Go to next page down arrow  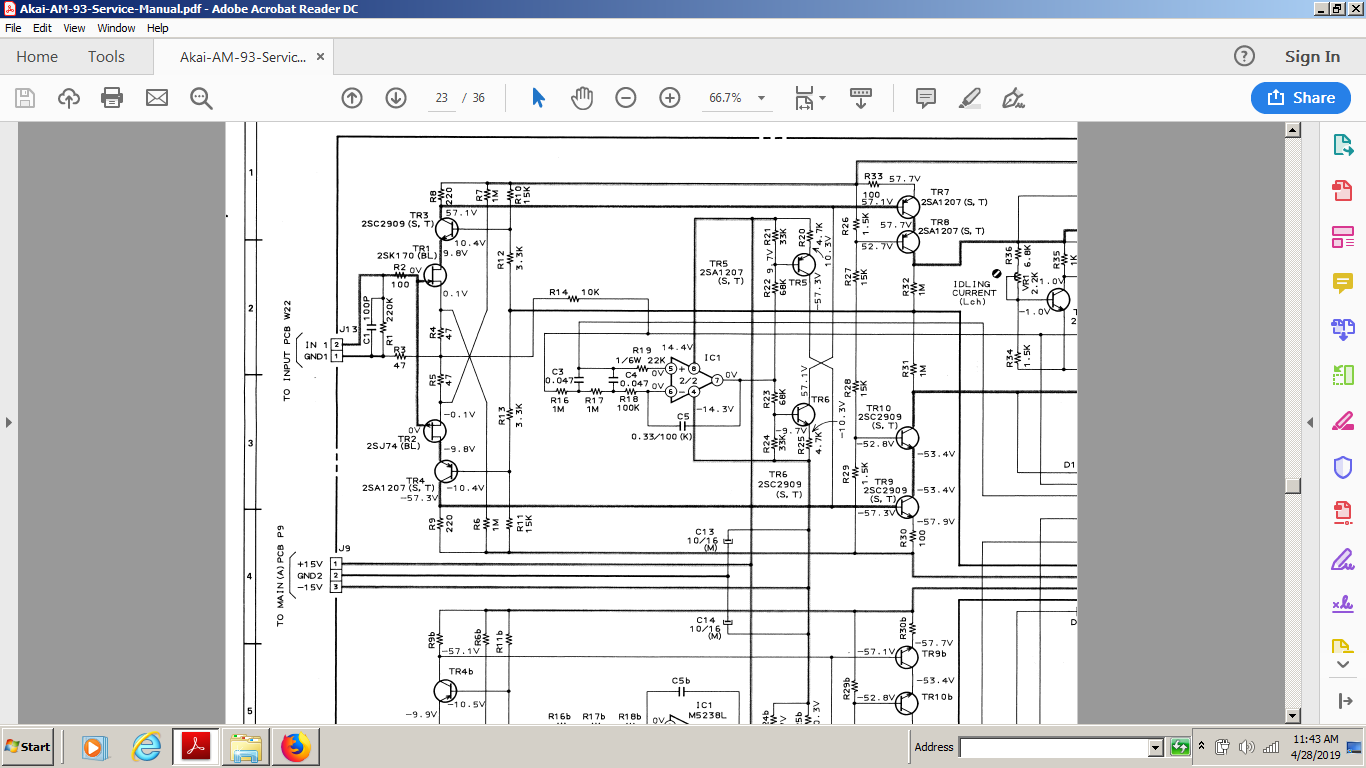click(x=396, y=98)
